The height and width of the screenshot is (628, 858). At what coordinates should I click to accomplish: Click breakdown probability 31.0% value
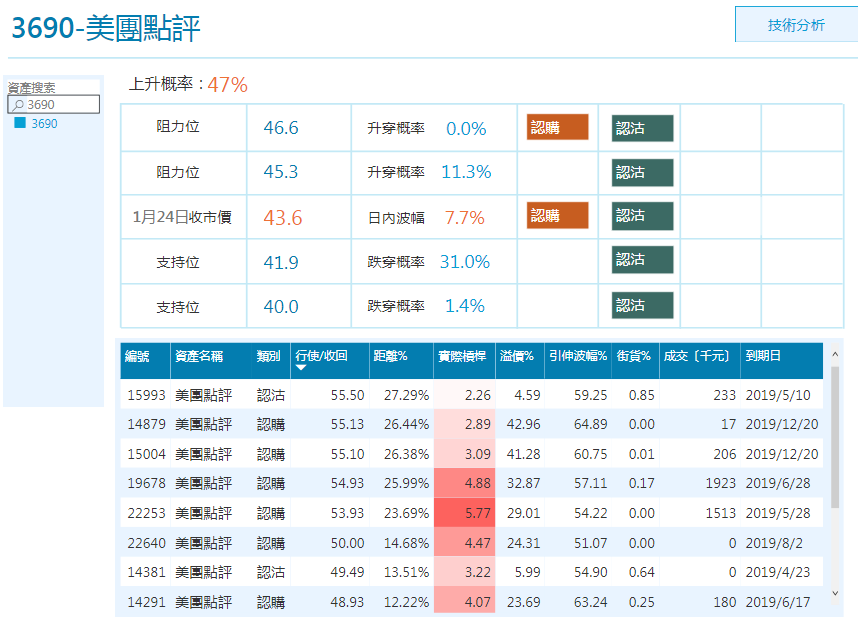point(465,261)
